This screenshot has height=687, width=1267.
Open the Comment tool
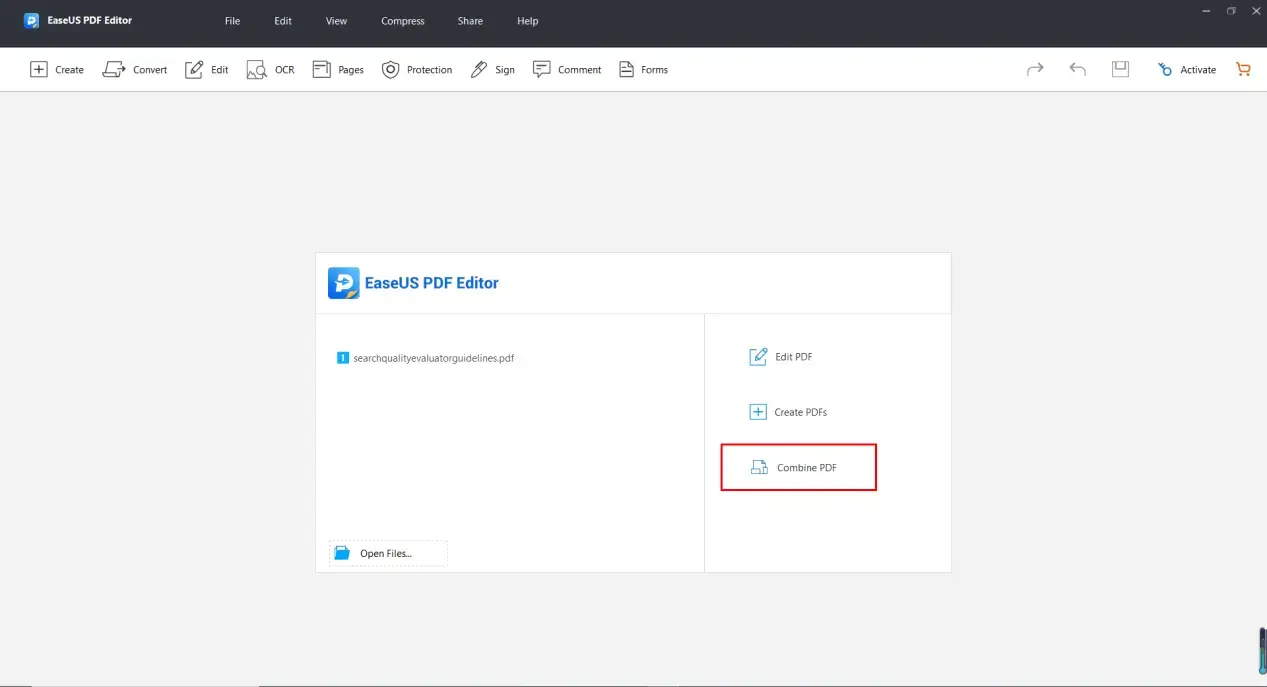tap(567, 70)
